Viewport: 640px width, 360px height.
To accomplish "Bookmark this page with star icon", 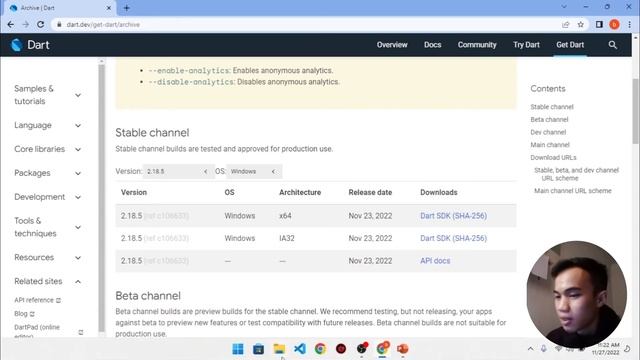I will click(x=580, y=24).
